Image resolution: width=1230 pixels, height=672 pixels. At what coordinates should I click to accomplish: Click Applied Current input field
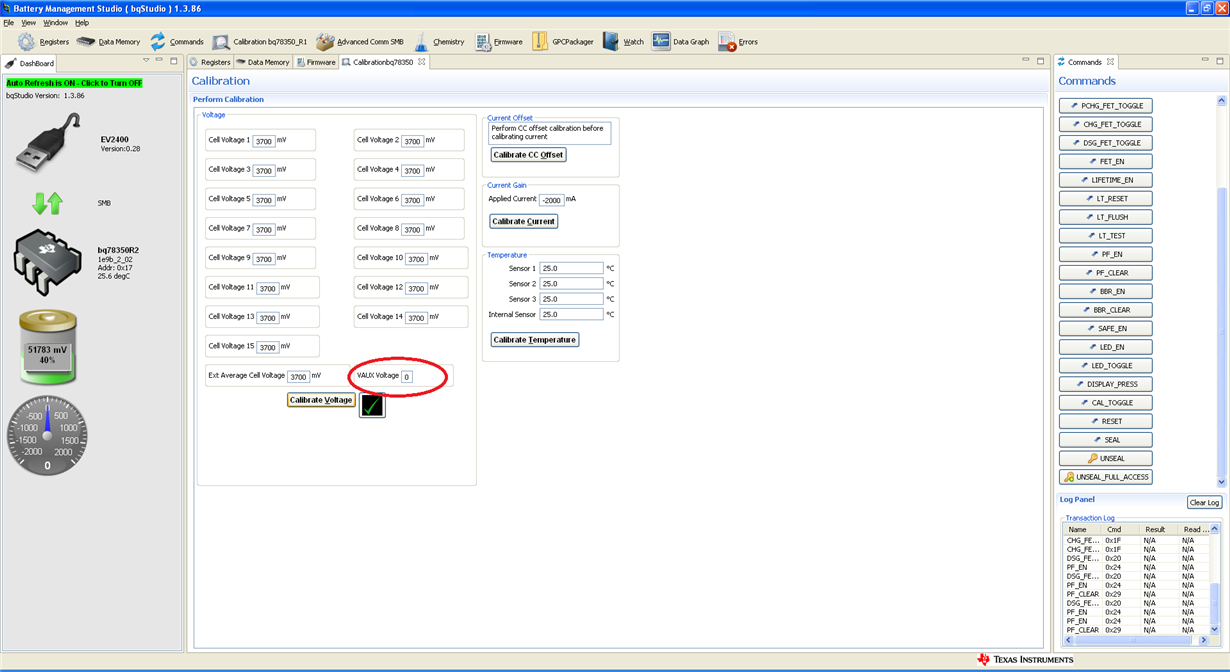[x=551, y=200]
